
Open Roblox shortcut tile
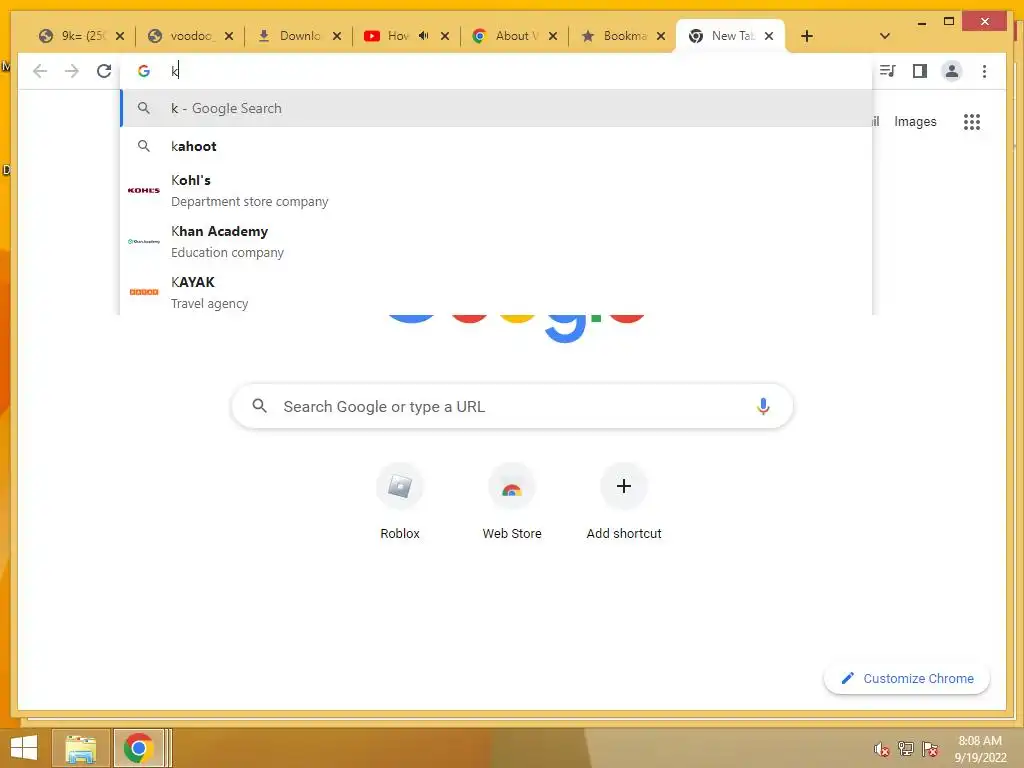(400, 502)
